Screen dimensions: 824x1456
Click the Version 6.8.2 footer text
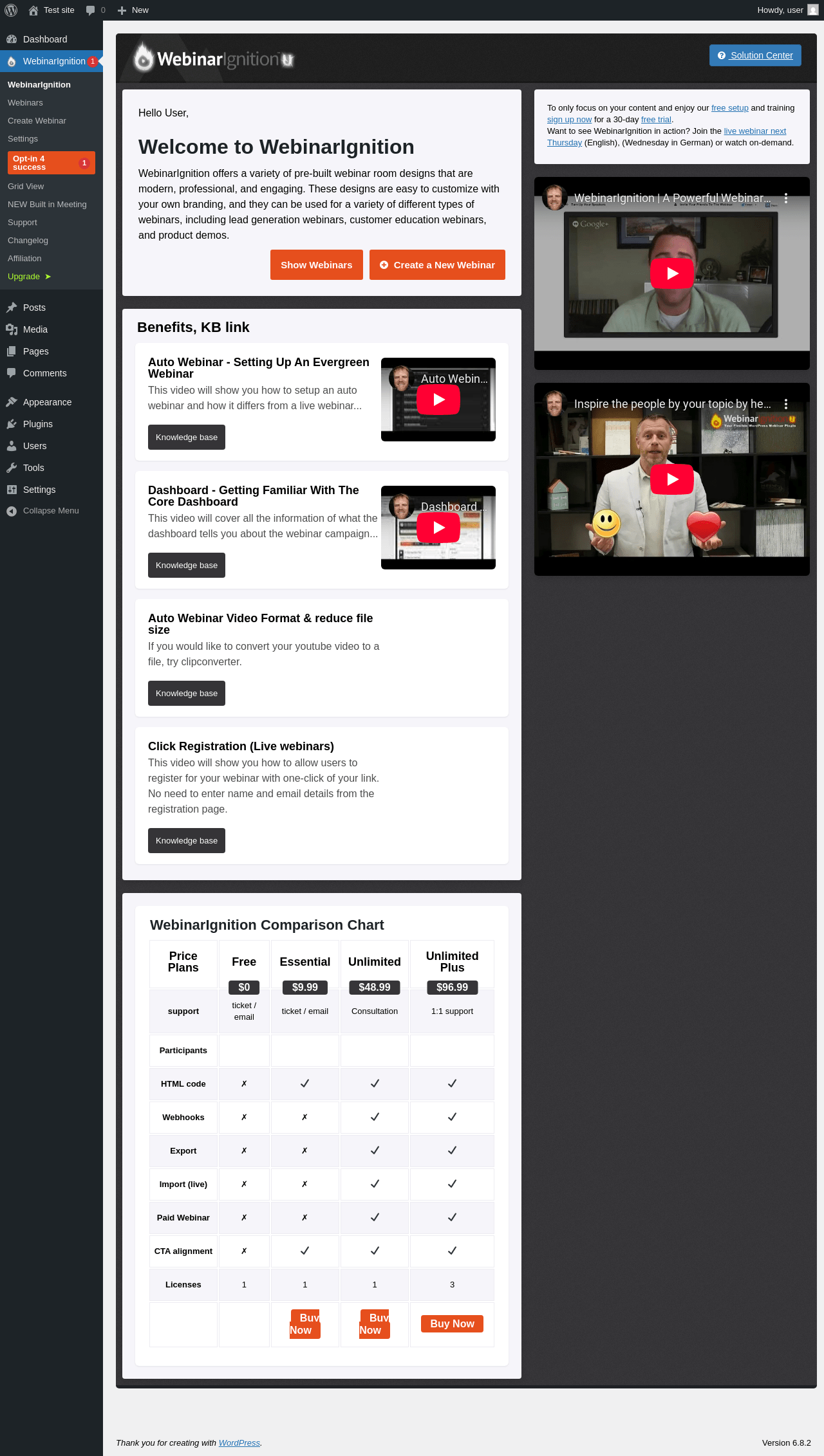click(x=786, y=1443)
